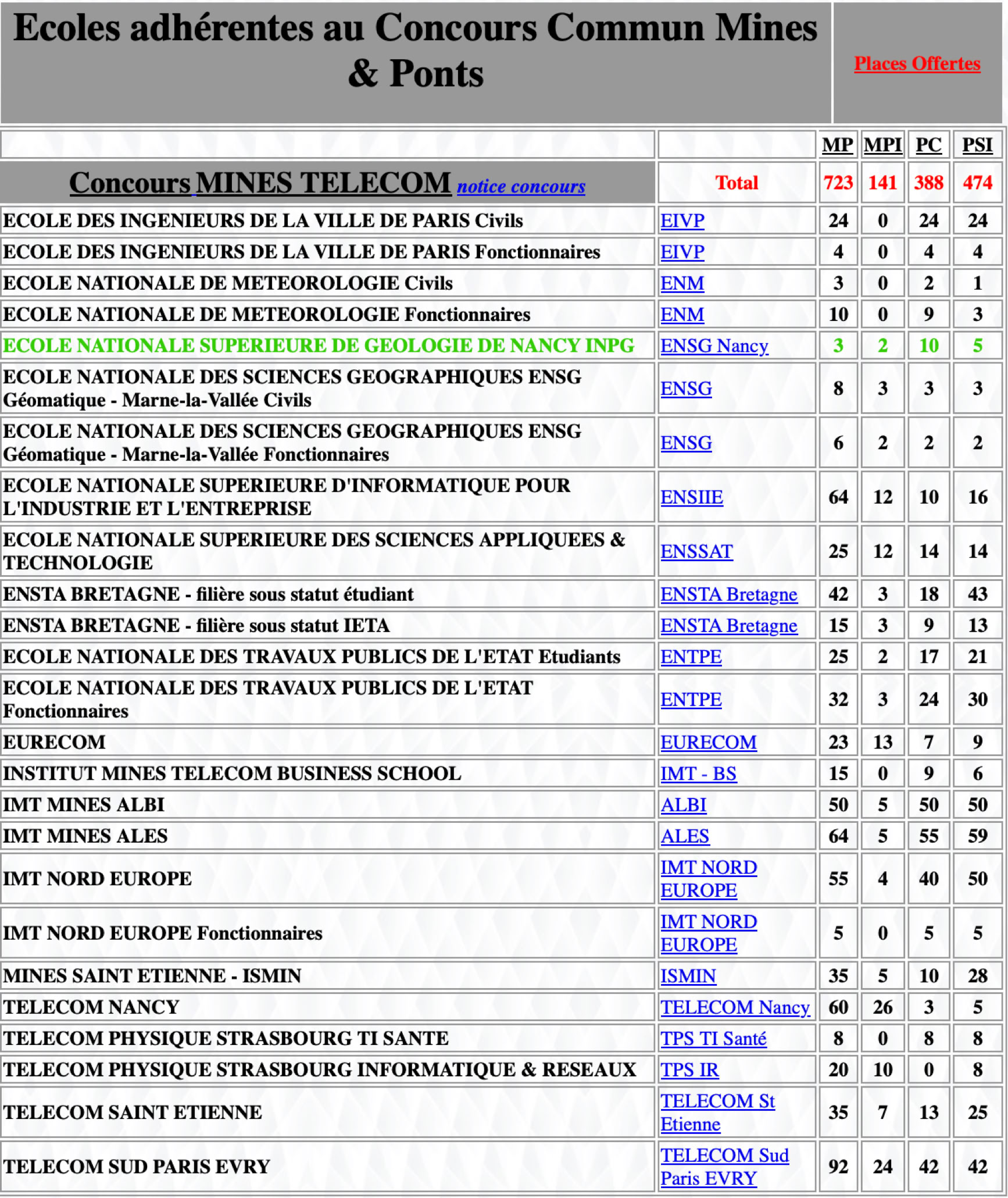Open the ENSSAT link
1008x1198 pixels.
696,551
